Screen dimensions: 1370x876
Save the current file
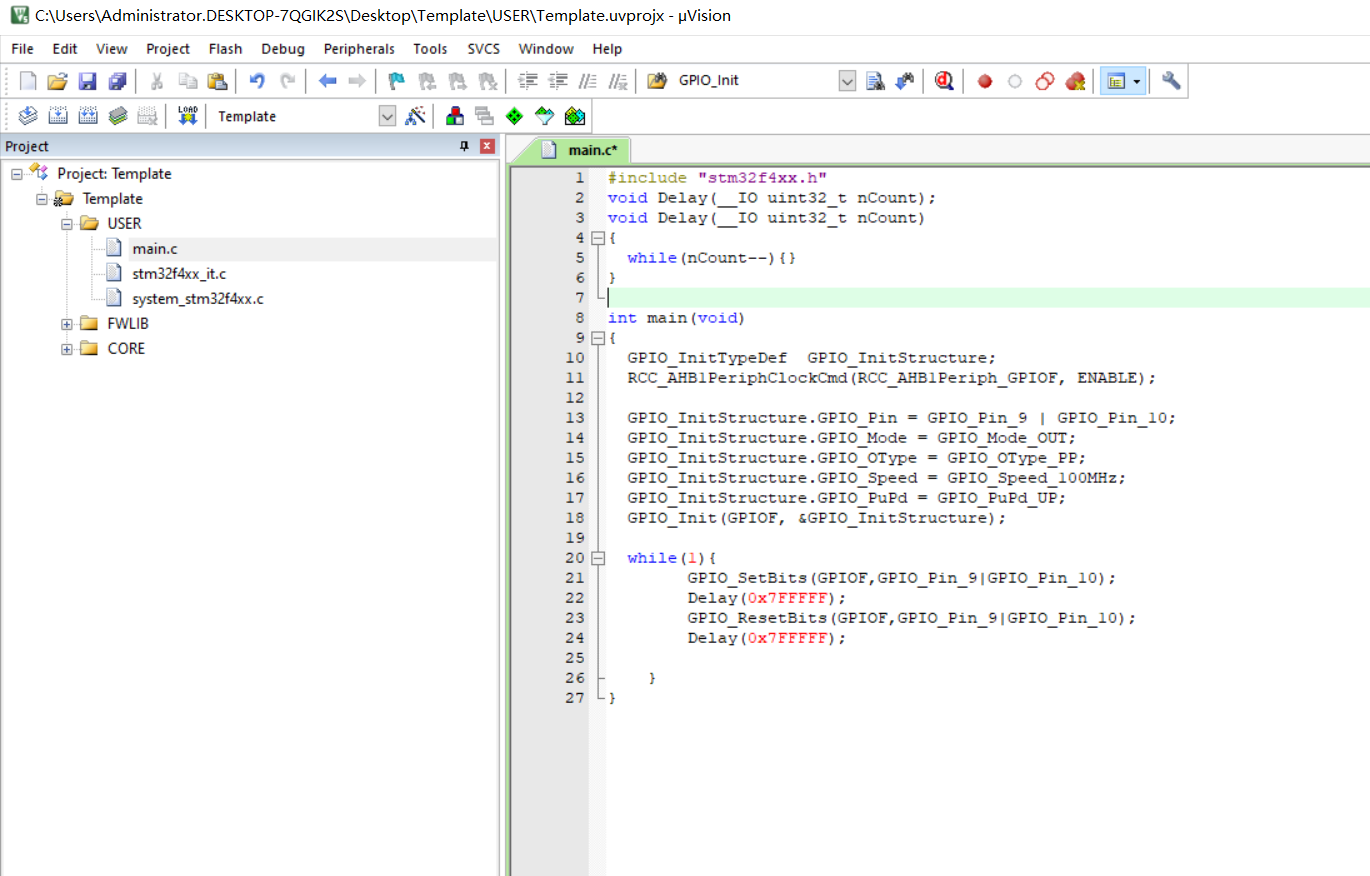(x=87, y=81)
